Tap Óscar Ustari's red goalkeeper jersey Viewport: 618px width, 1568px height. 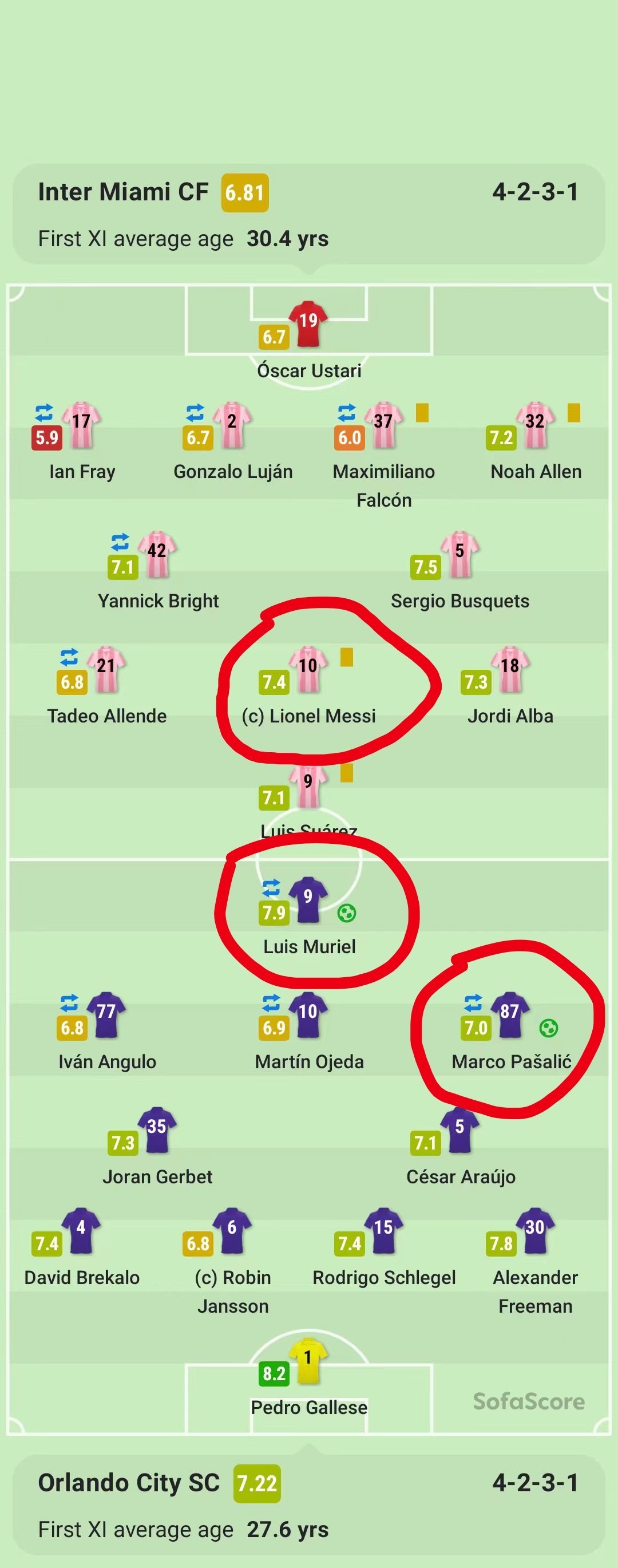coord(308,323)
